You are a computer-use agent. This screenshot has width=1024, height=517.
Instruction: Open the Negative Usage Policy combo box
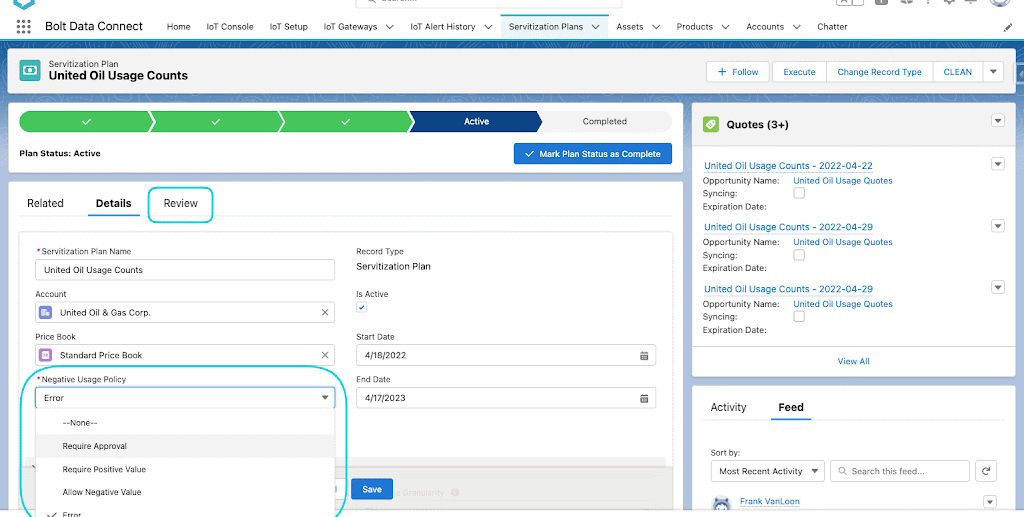(185, 398)
